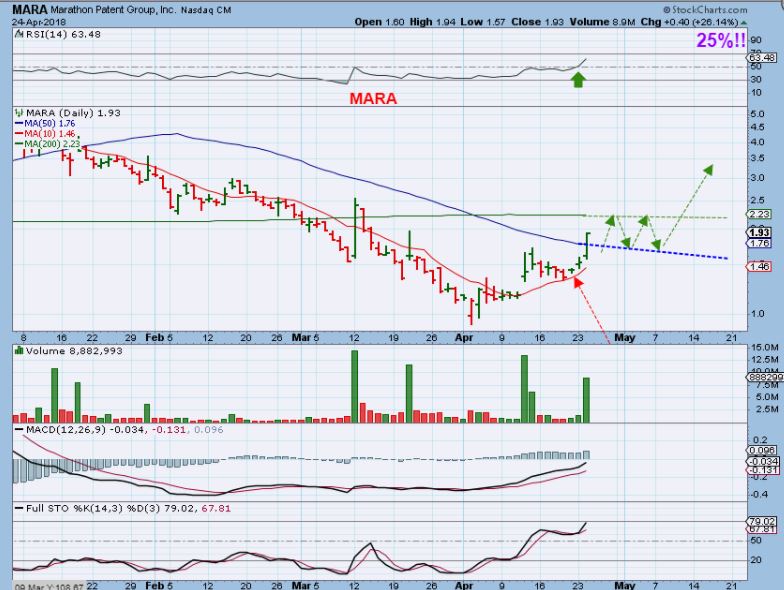Image resolution: width=784 pixels, height=590 pixels.
Task: Click the 3.0 price axis label
Action: (758, 178)
